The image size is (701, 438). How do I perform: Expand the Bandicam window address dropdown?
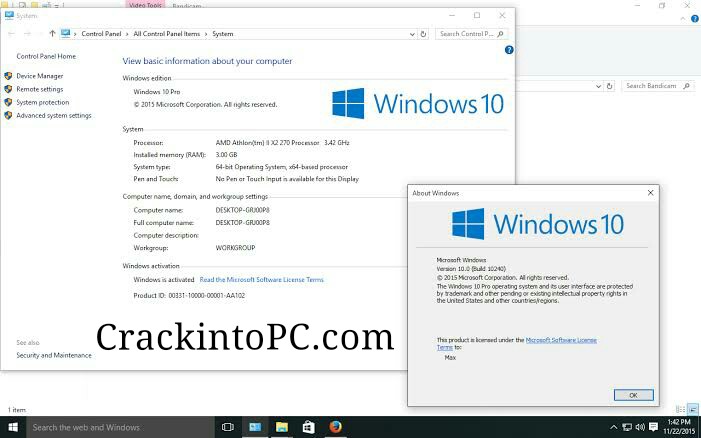598,86
